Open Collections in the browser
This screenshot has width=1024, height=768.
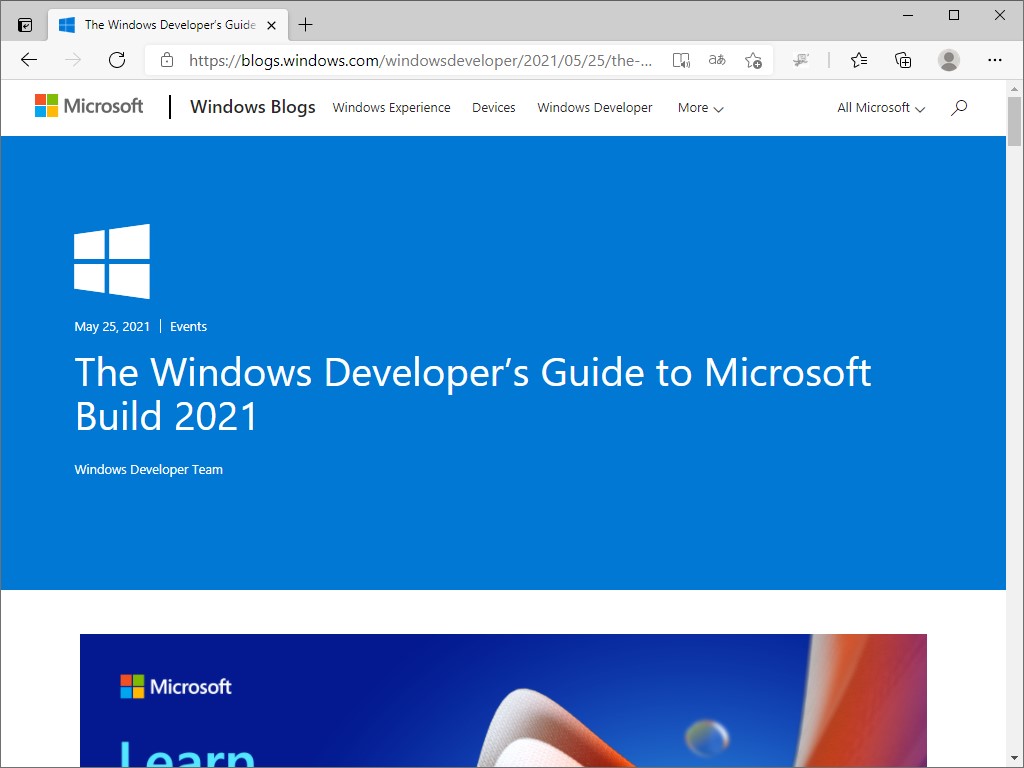(902, 60)
